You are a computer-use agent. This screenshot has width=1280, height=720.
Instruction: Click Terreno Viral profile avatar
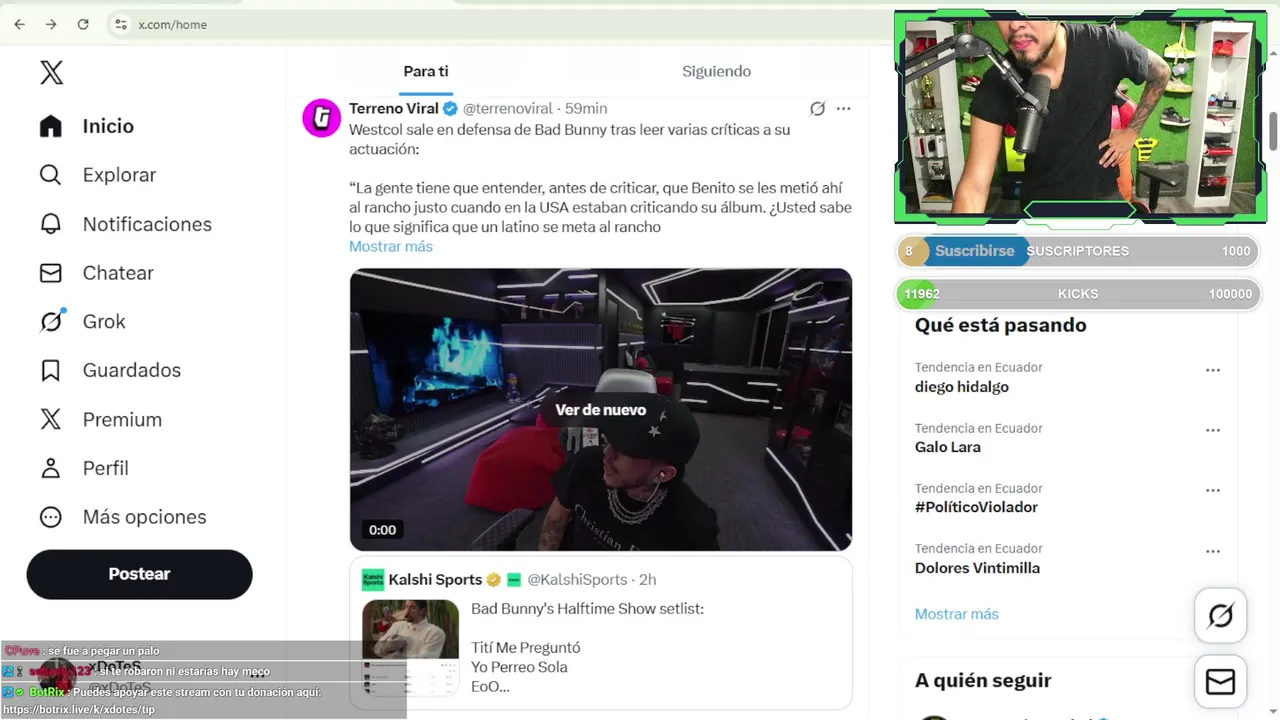tap(321, 118)
